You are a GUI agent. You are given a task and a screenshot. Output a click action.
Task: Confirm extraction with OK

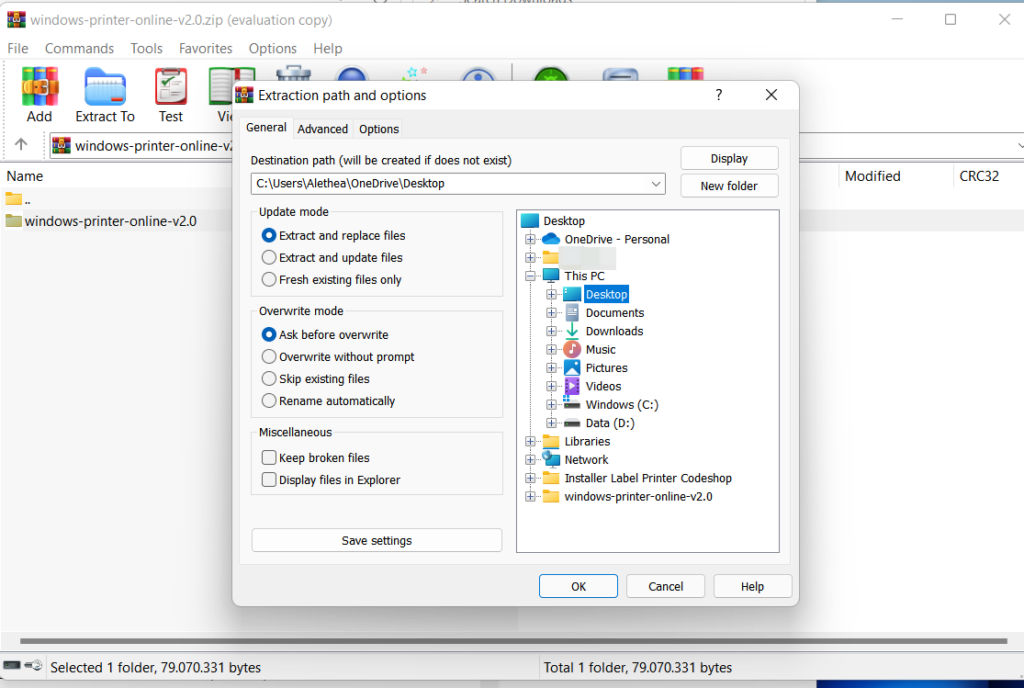click(578, 586)
